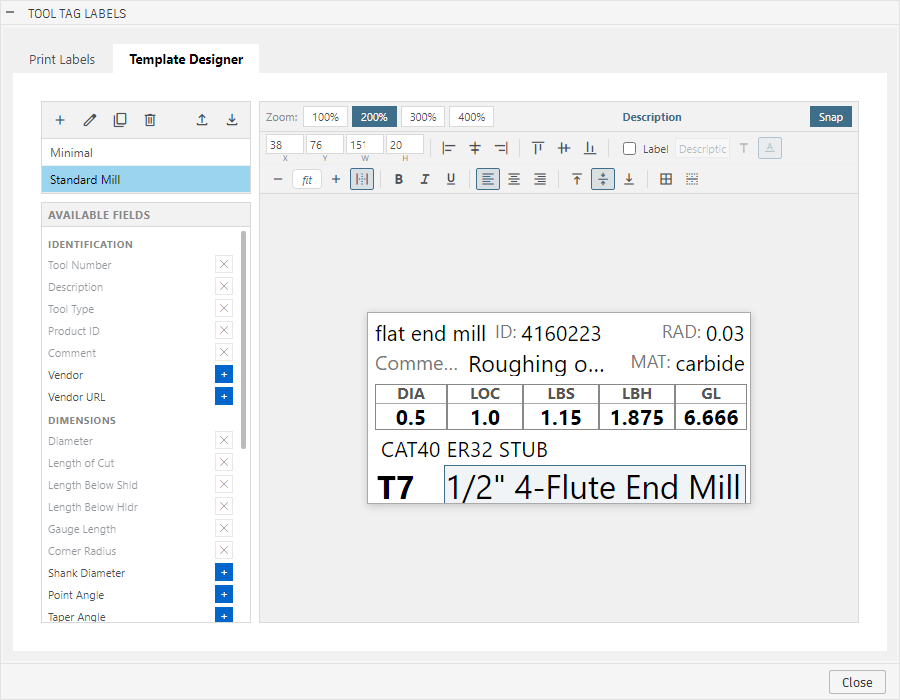Rename template with the pencil icon
This screenshot has width=900, height=700.
tap(90, 120)
